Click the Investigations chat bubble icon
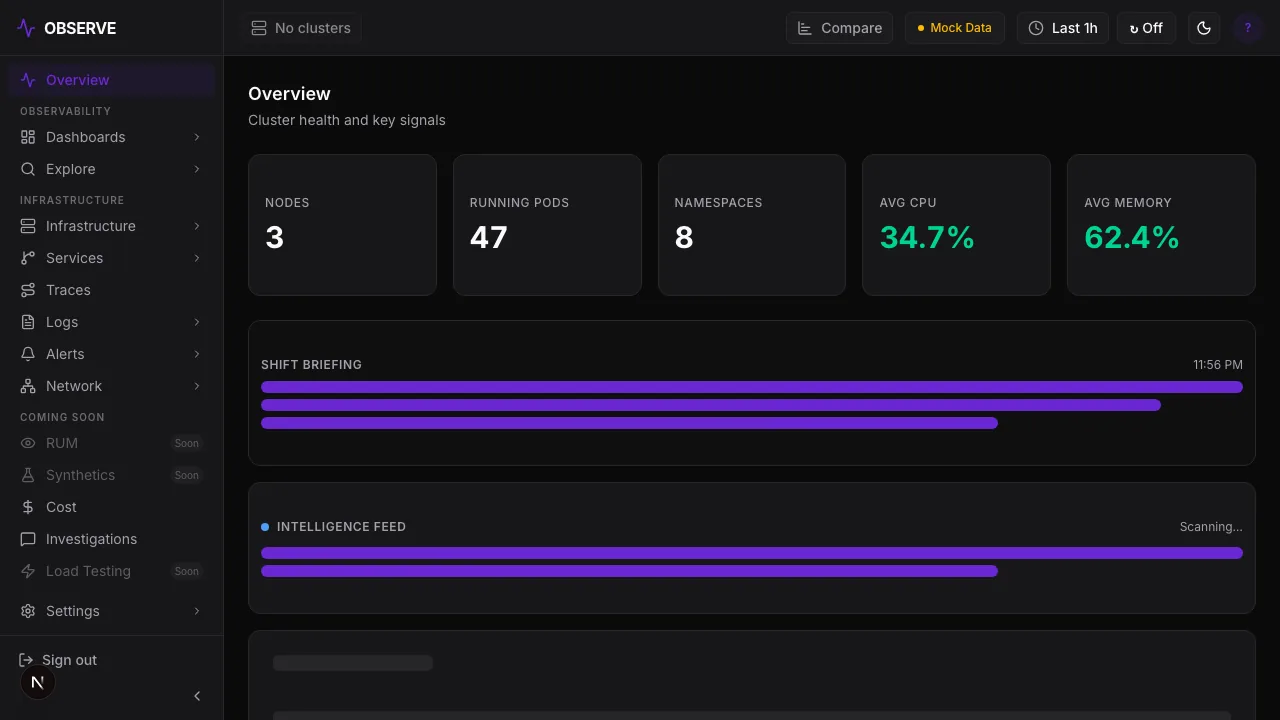The height and width of the screenshot is (720, 1280). point(28,539)
